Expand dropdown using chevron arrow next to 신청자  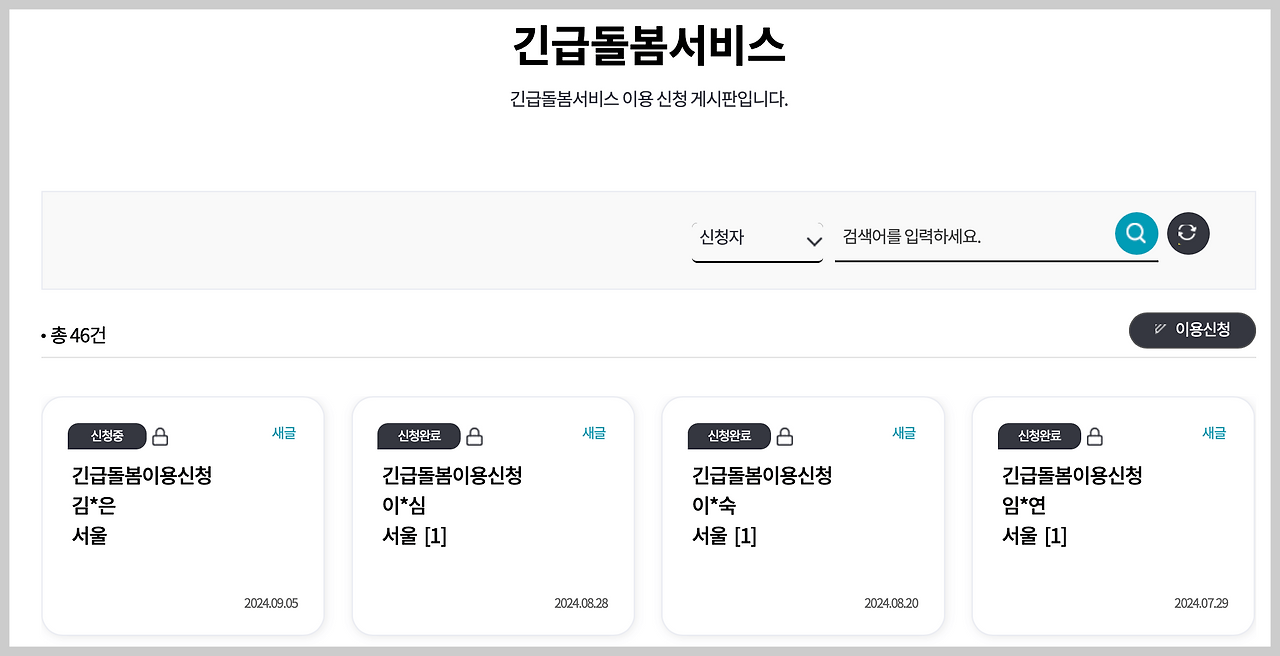click(x=814, y=241)
